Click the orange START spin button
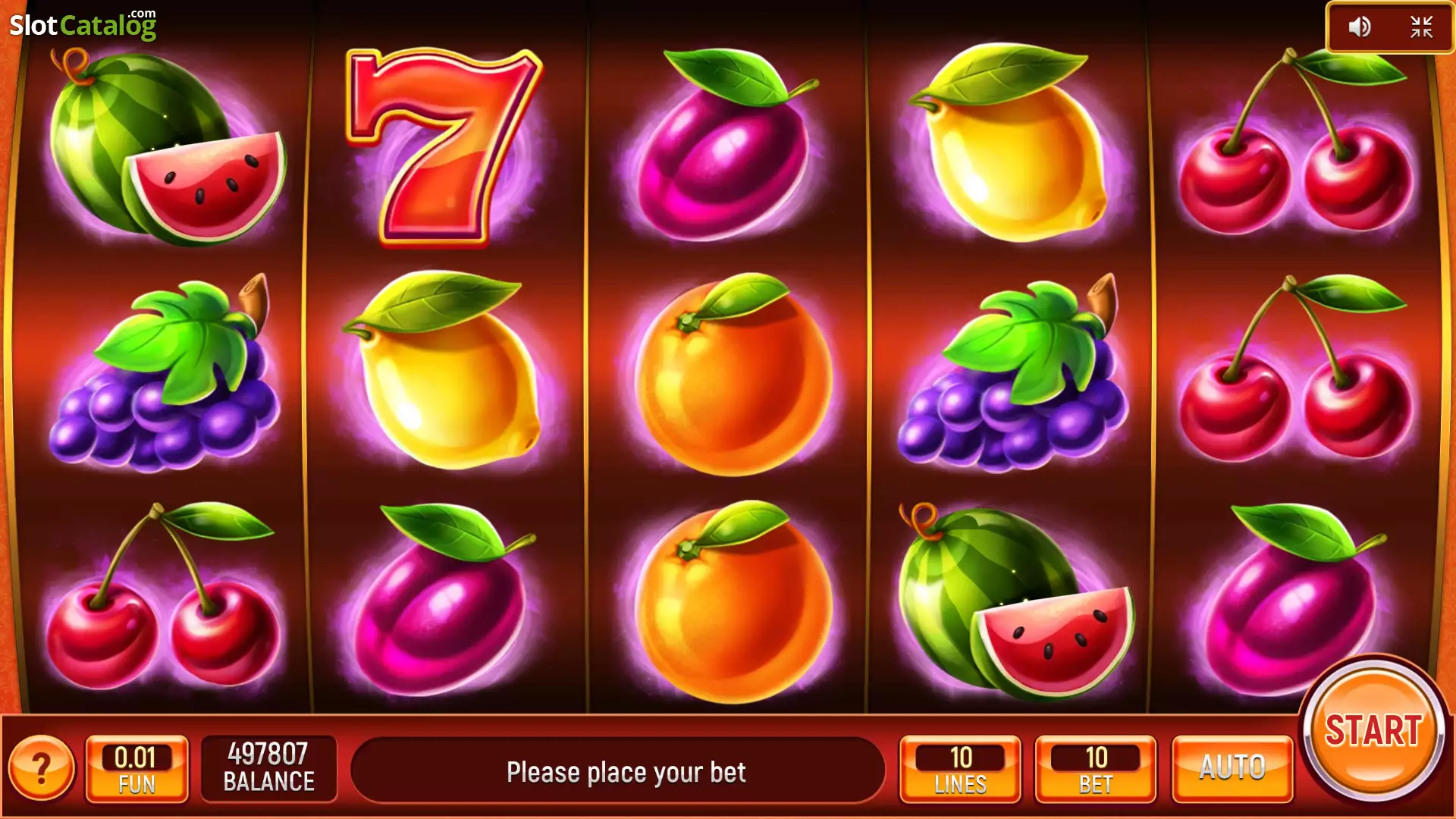Viewport: 1456px width, 819px height. 1373,731
